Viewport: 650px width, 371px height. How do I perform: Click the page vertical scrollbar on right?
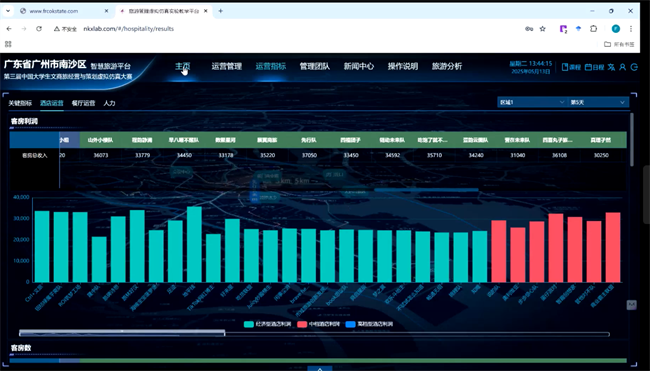tap(631, 140)
